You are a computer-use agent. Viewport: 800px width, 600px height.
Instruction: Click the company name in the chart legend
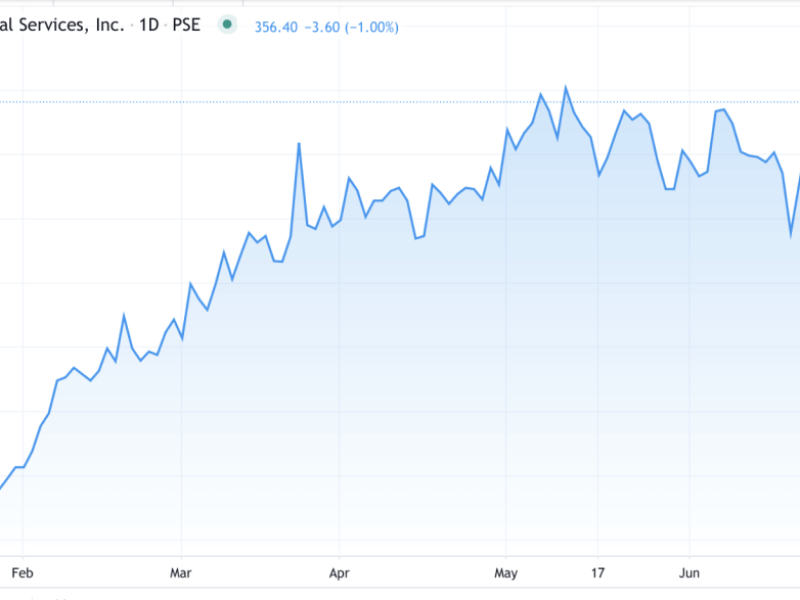tap(60, 26)
